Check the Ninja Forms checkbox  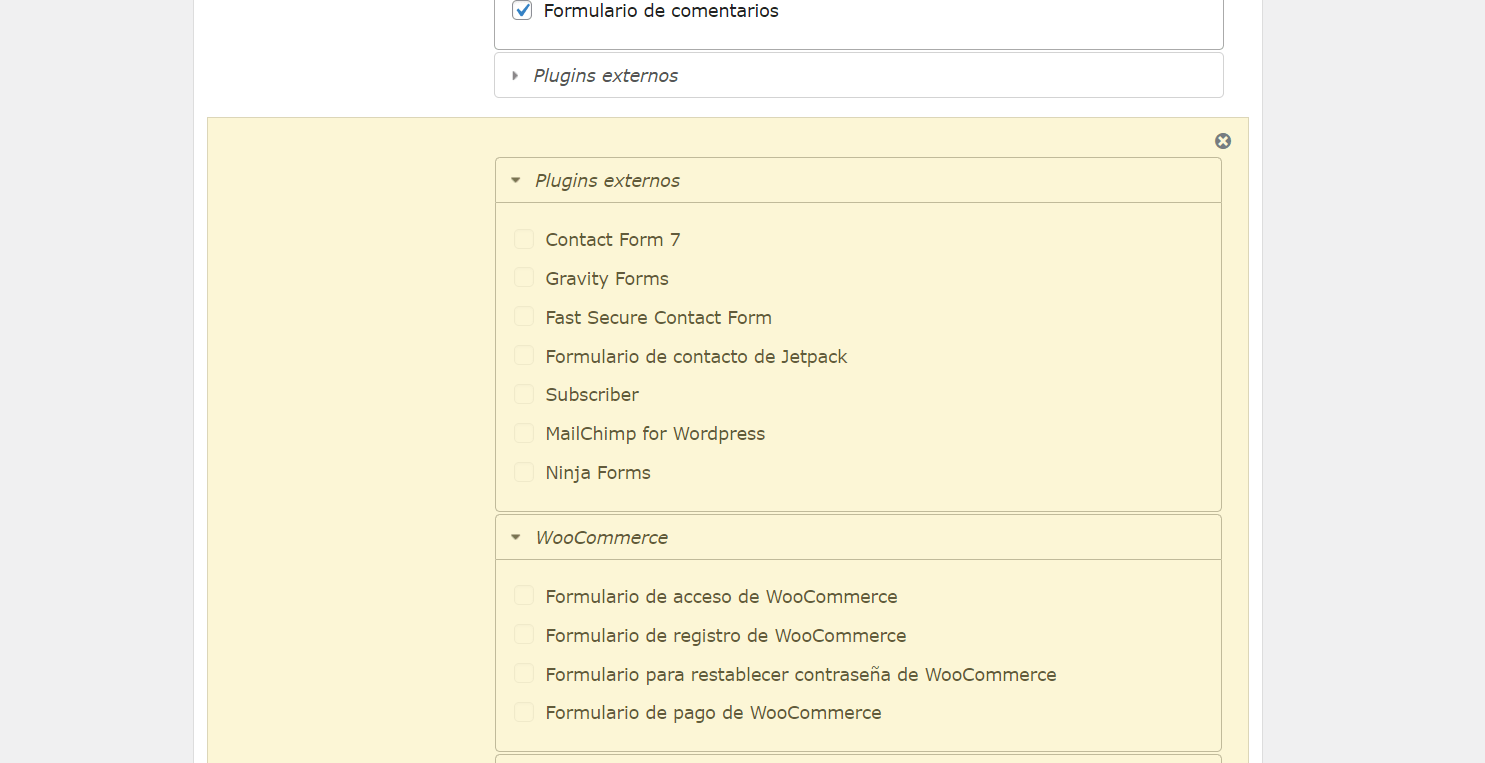(x=524, y=472)
